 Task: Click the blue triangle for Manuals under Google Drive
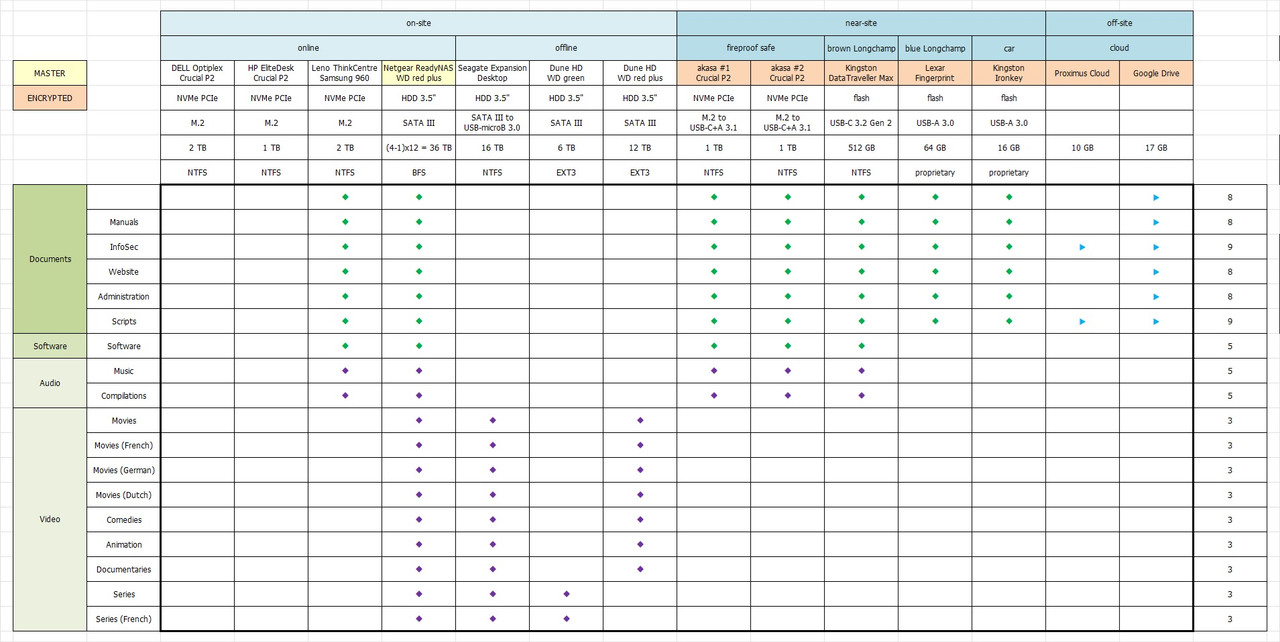tap(1156, 222)
